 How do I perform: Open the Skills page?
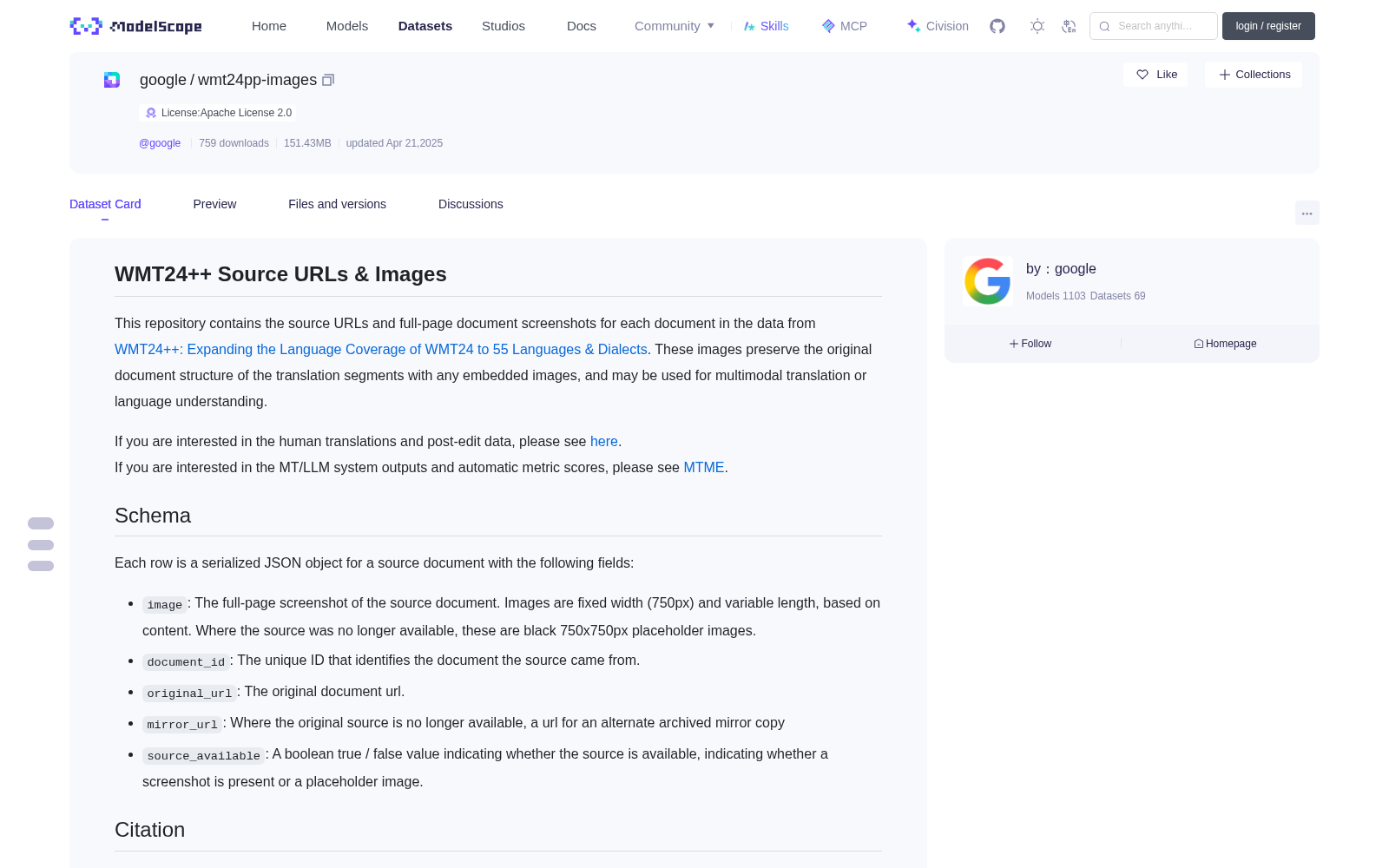[x=766, y=26]
